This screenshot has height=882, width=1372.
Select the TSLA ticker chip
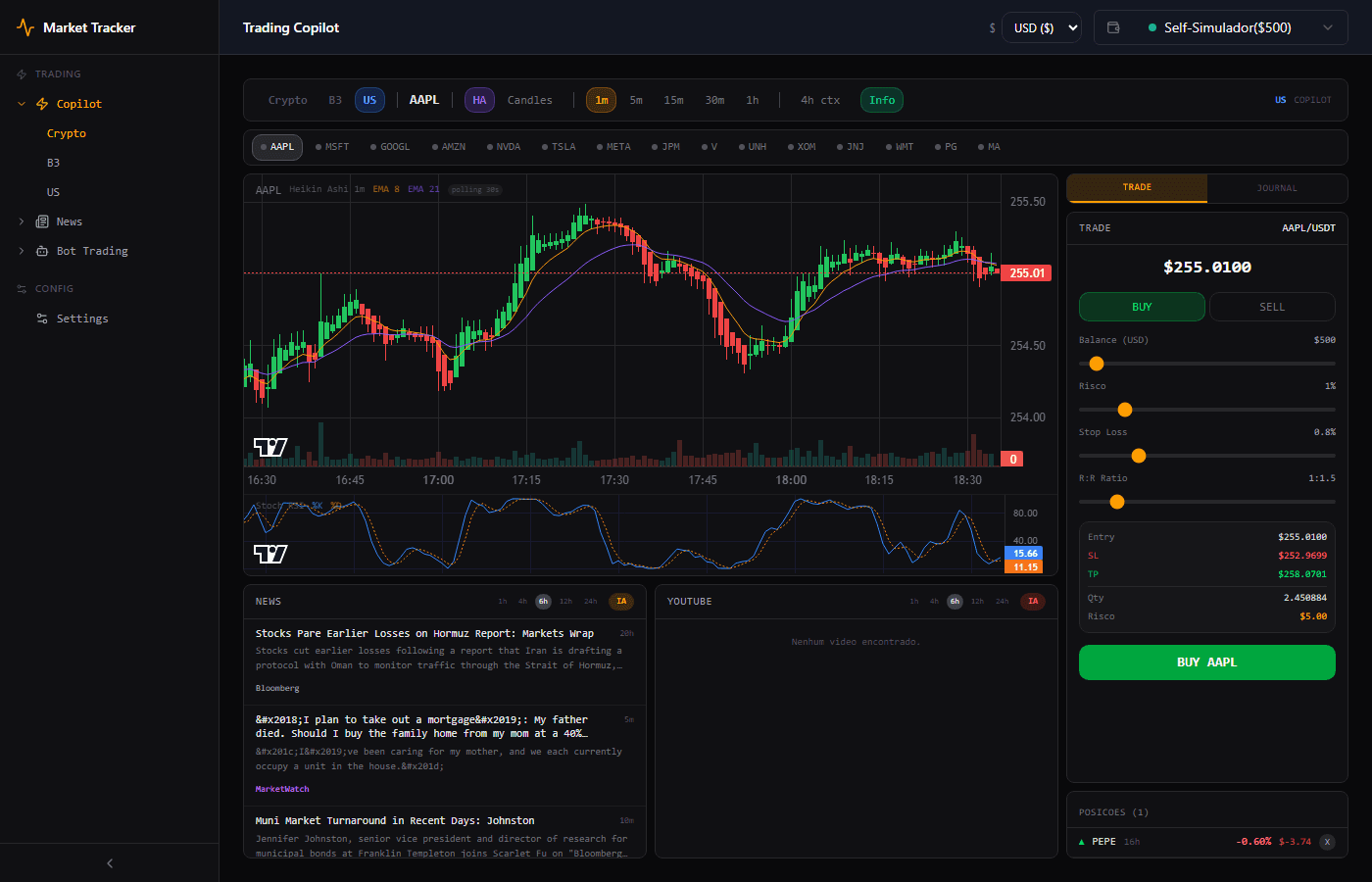[x=559, y=147]
